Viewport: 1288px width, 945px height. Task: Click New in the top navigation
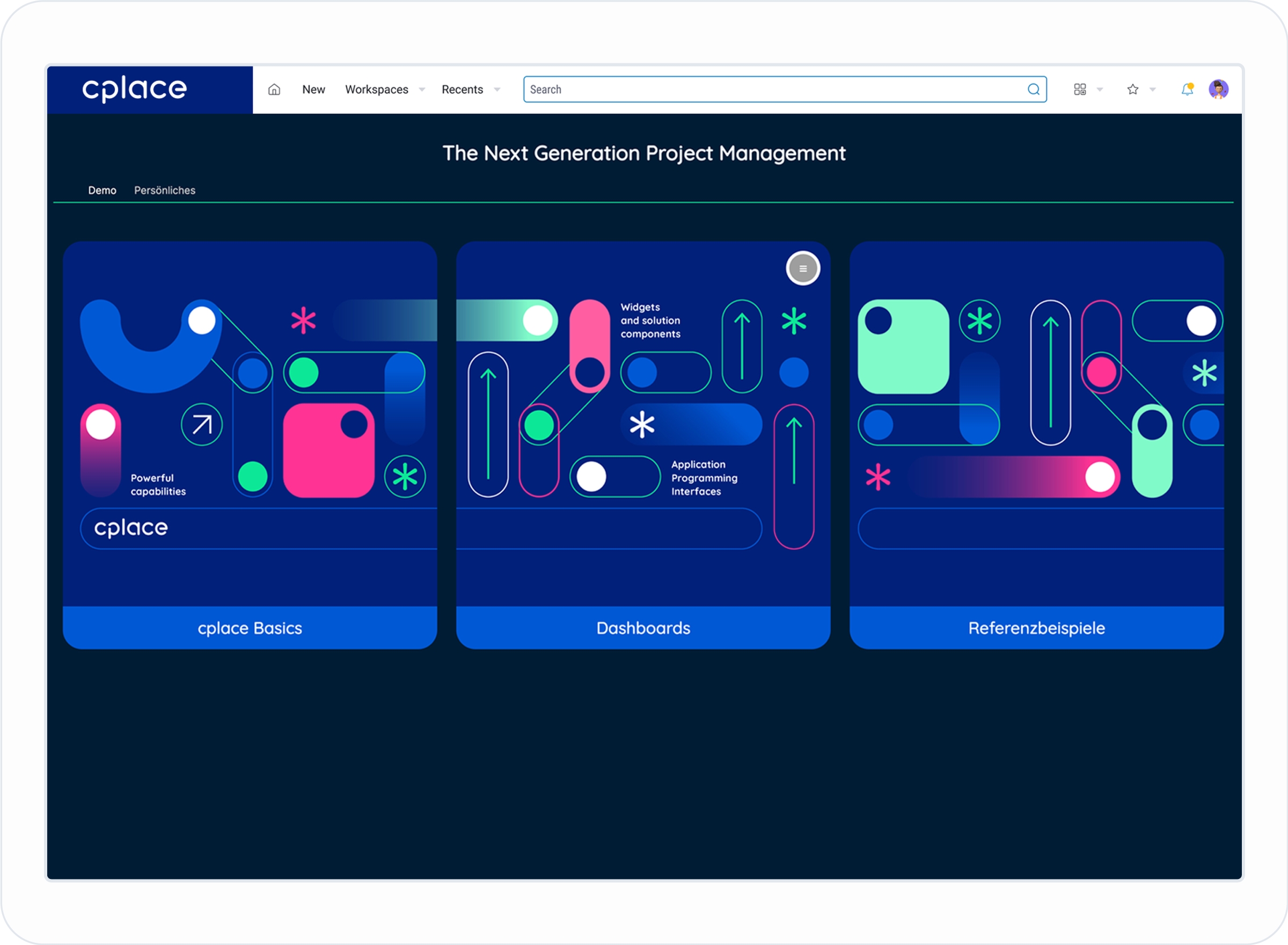(x=313, y=89)
